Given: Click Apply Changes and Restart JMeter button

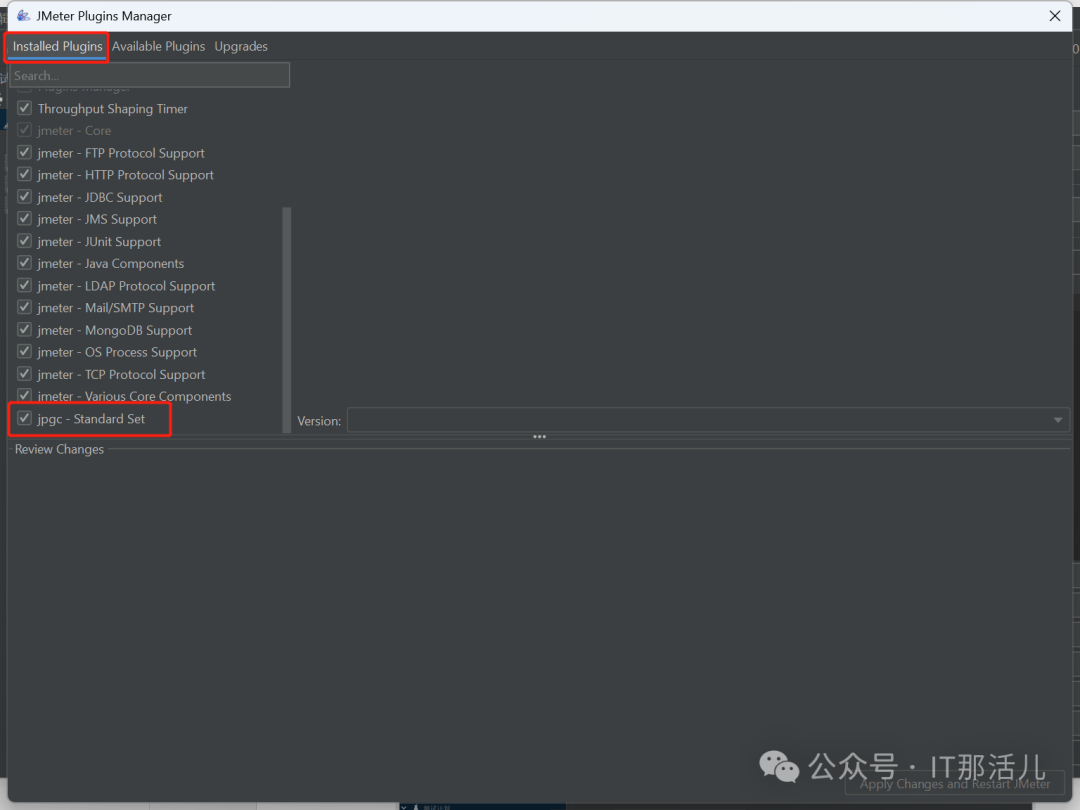Looking at the screenshot, I should (955, 784).
